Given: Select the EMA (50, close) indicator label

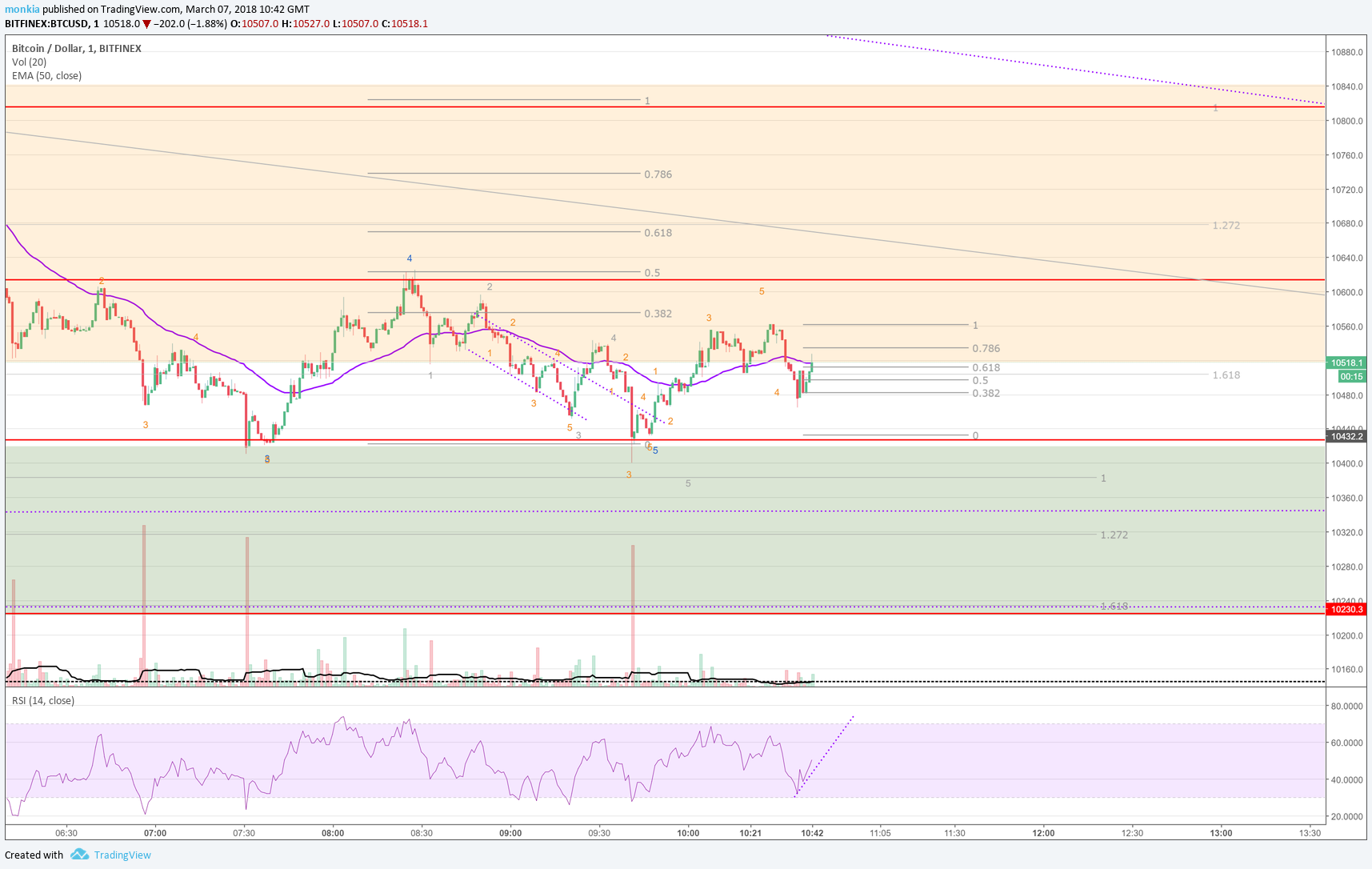Looking at the screenshot, I should tap(46, 76).
